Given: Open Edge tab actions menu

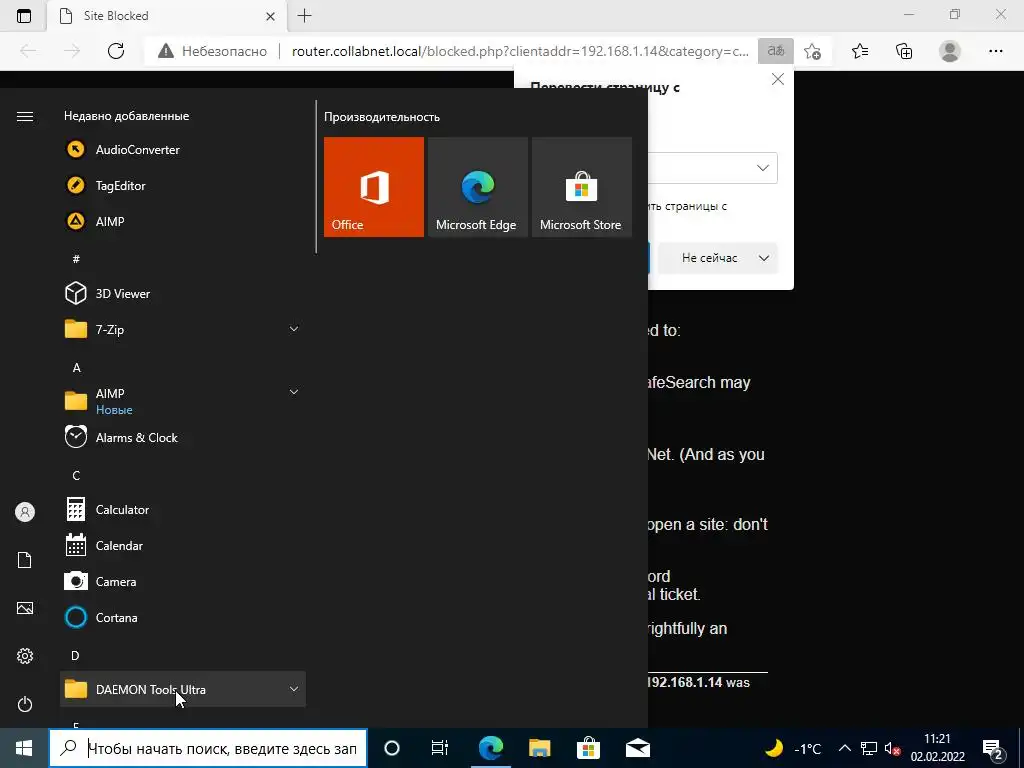Looking at the screenshot, I should pos(24,16).
